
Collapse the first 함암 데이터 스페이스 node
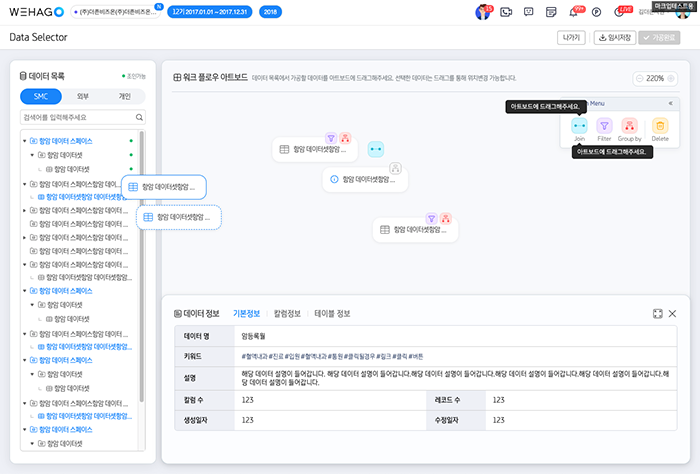click(x=24, y=141)
